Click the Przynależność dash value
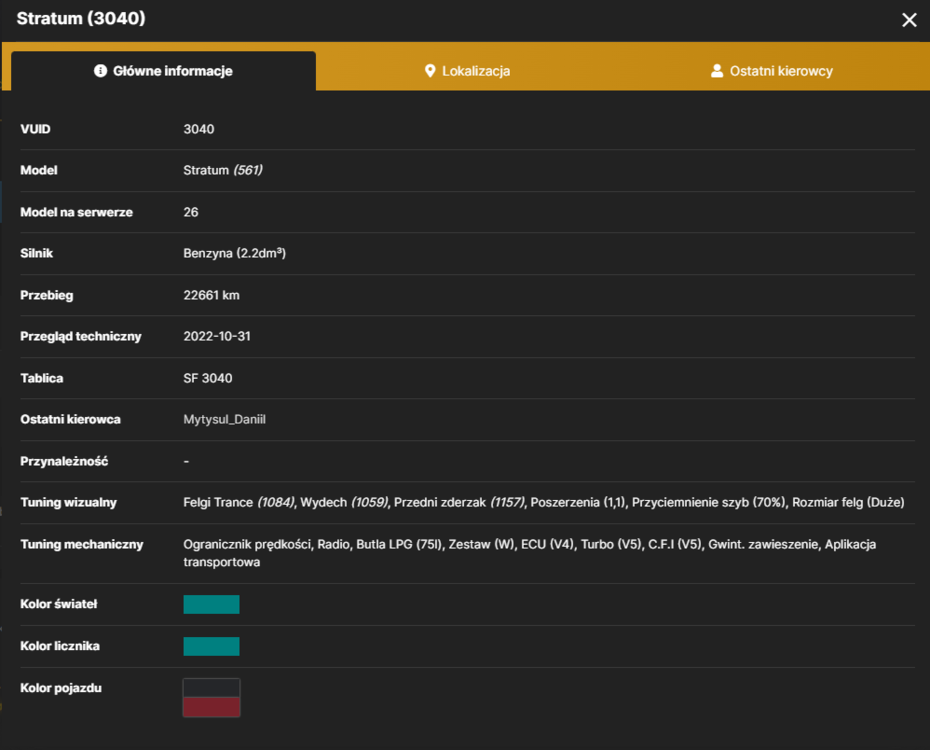 point(186,461)
